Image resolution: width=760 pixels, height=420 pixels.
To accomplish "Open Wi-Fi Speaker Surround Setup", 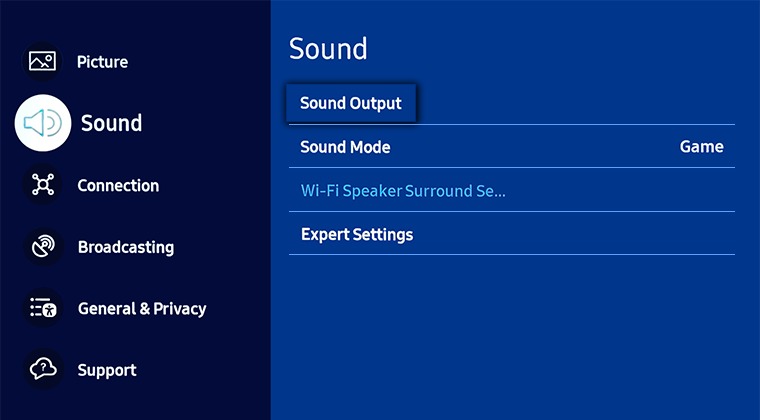I will 512,190.
